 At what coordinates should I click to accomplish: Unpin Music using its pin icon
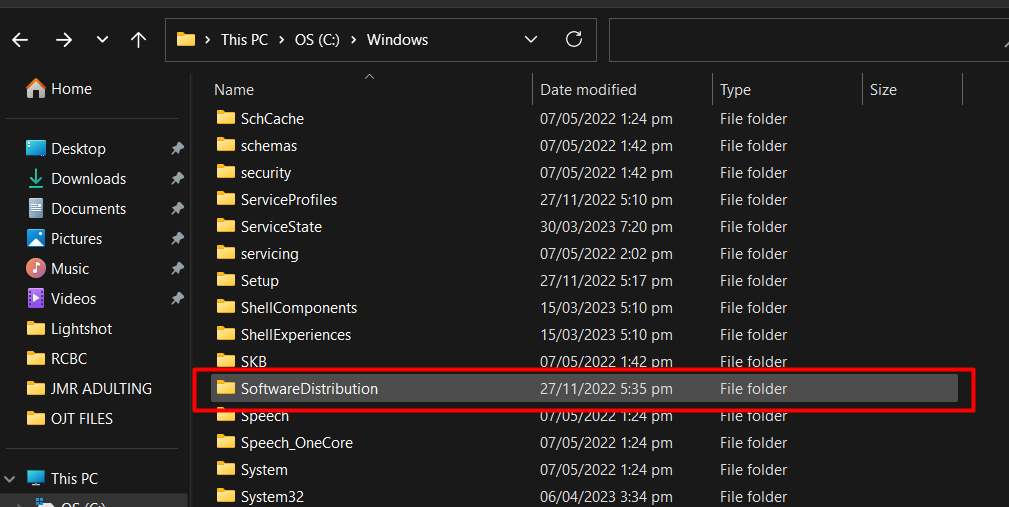click(x=177, y=269)
